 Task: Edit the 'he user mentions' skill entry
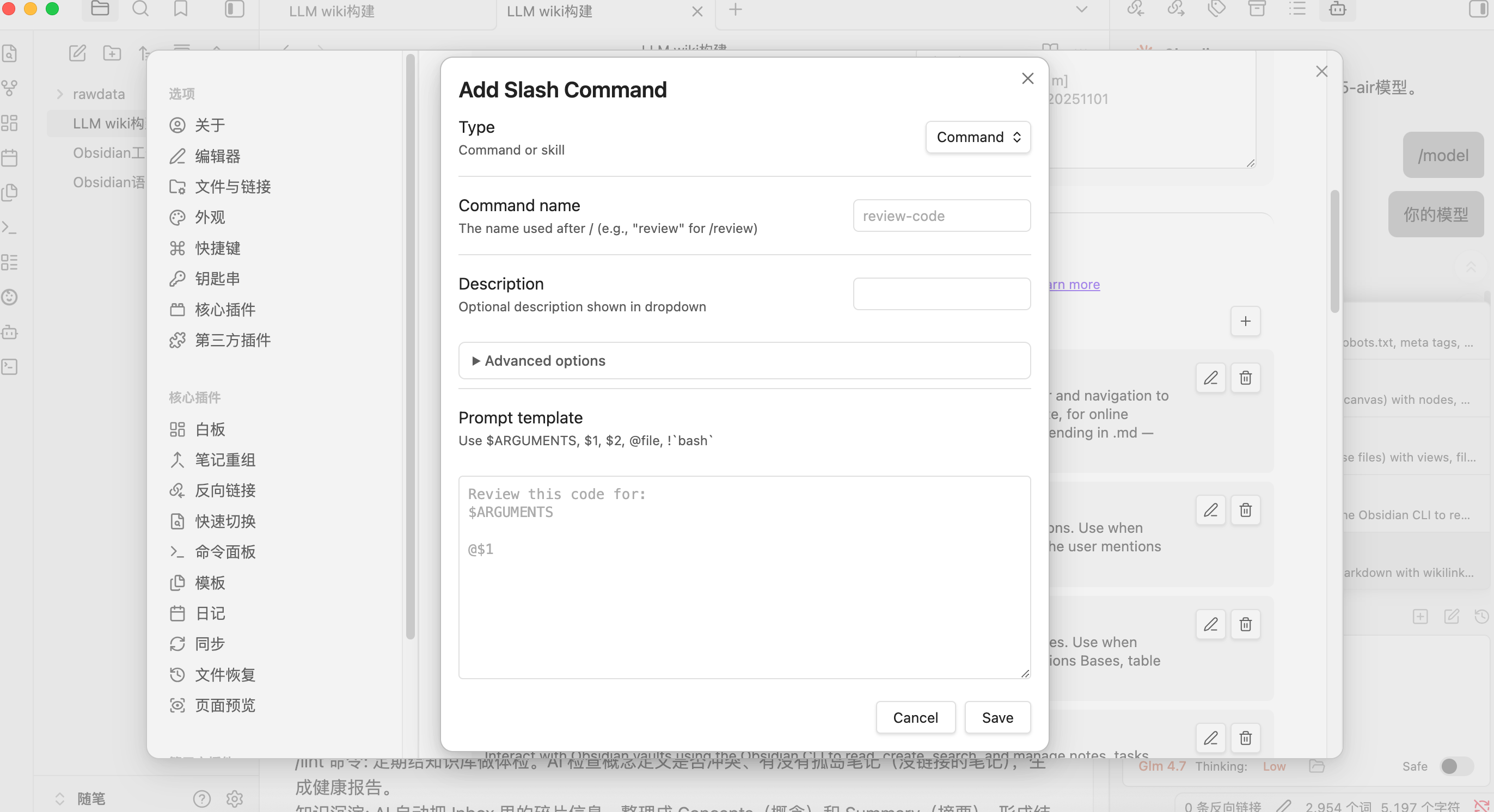(1210, 510)
